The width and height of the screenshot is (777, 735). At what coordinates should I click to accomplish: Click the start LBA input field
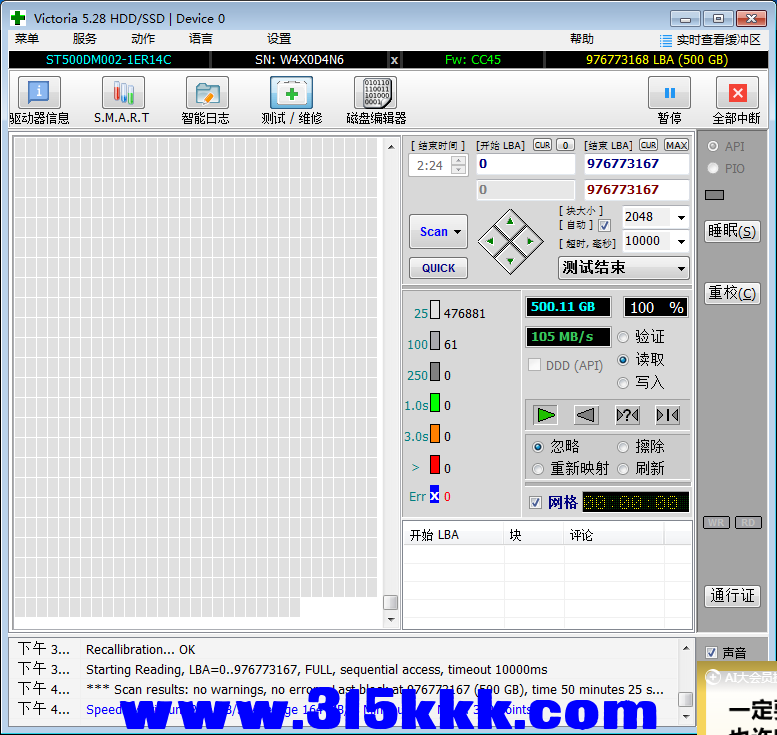coord(525,164)
